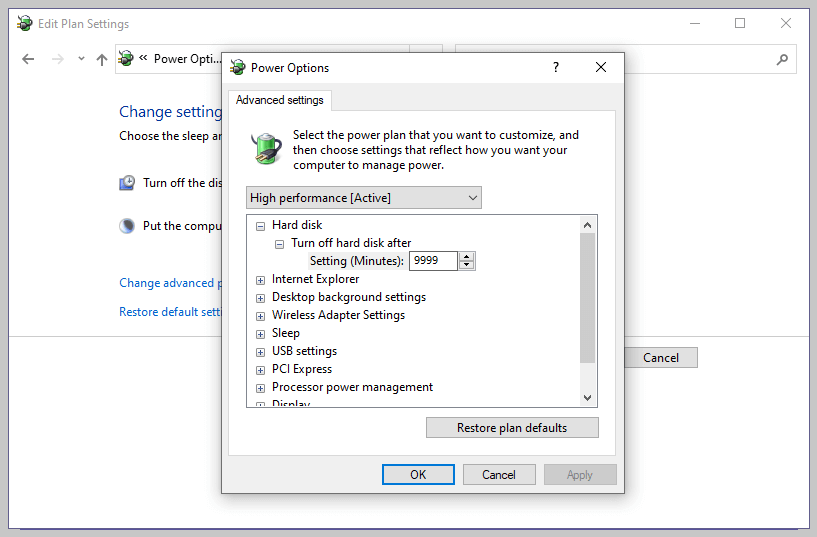Click the settings list scrollbar thumb
817x537 pixels.
coord(587,298)
